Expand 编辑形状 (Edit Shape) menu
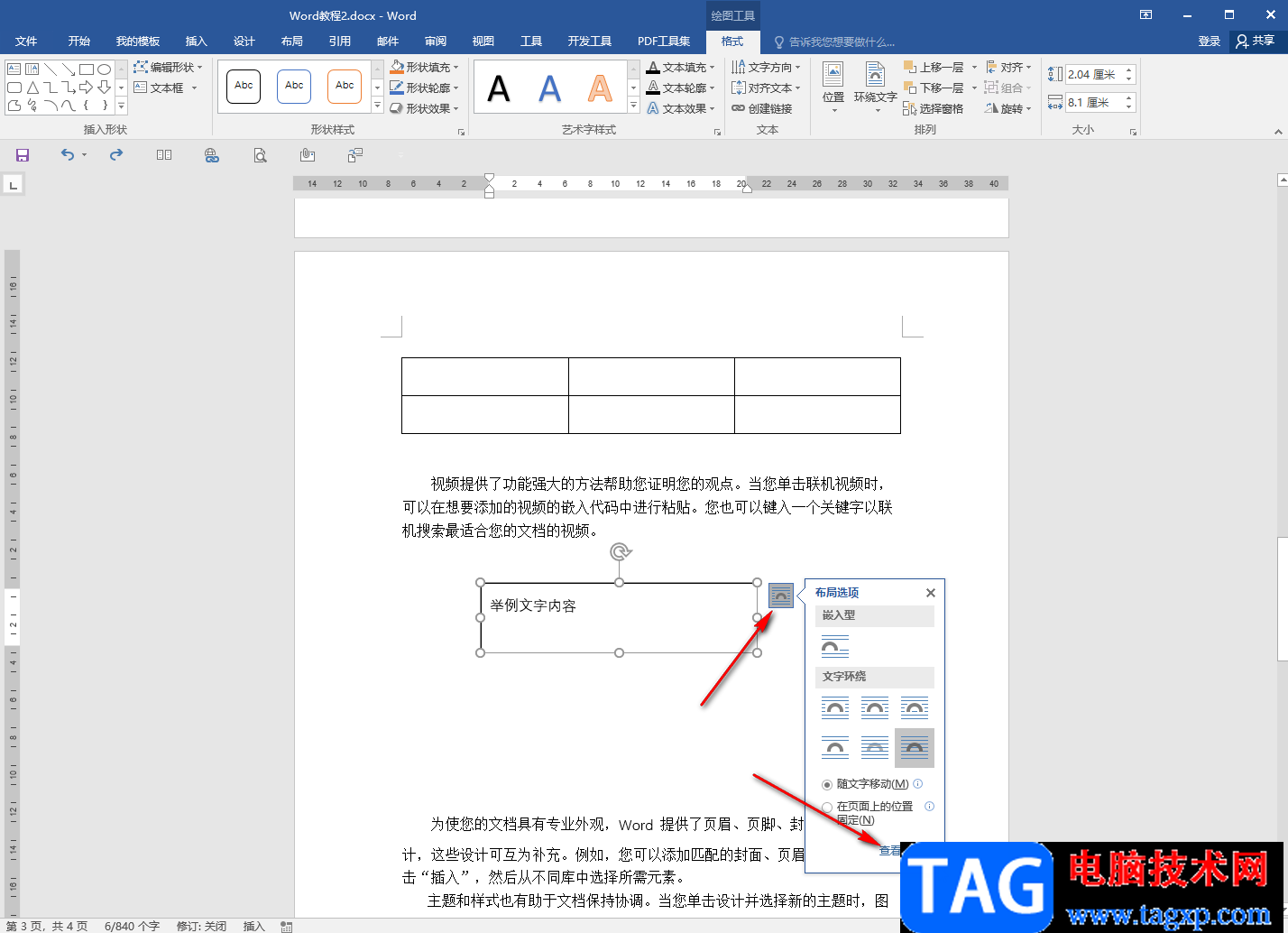The width and height of the screenshot is (1288, 933). 169,68
